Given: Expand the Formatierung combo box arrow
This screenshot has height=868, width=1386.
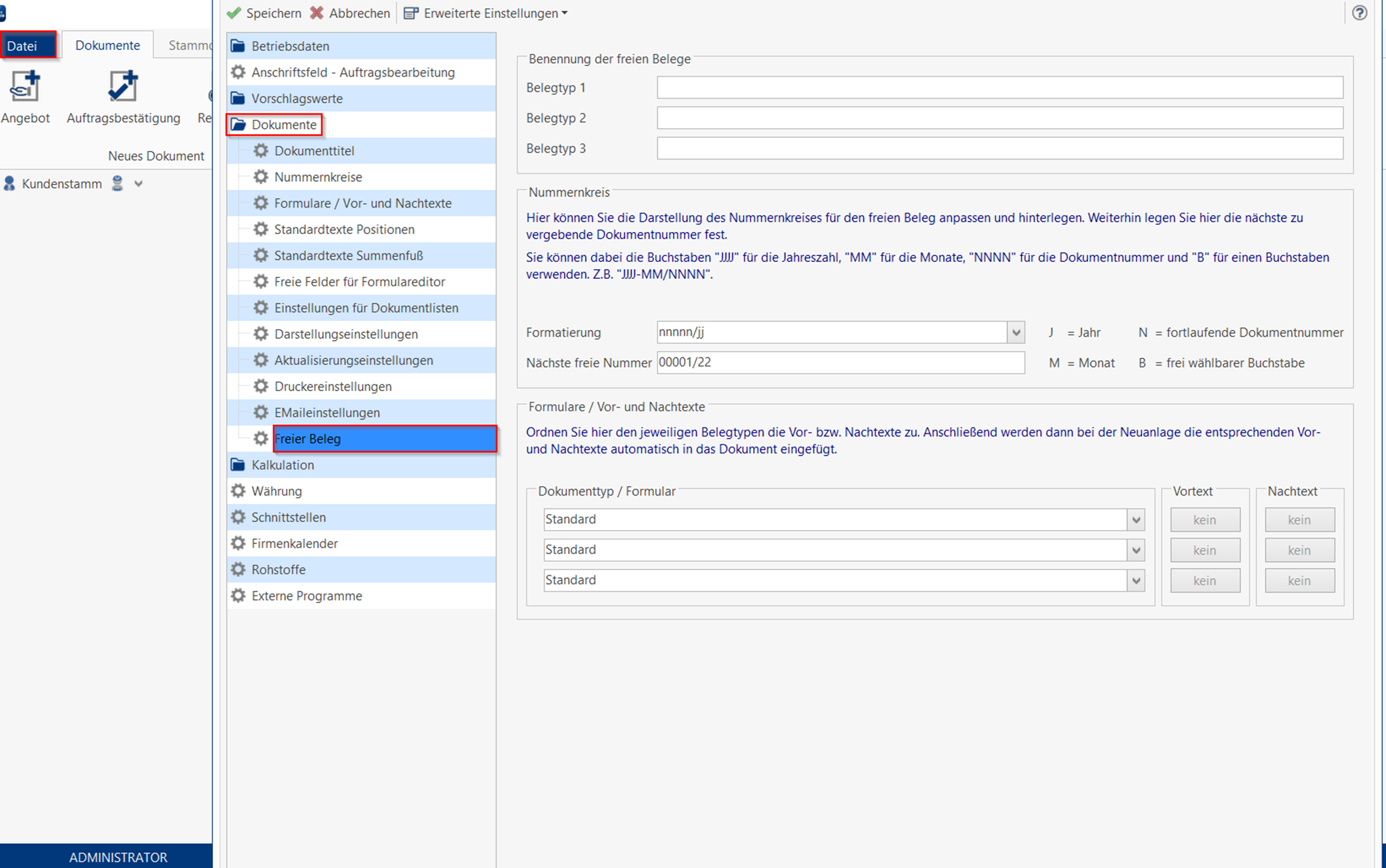Looking at the screenshot, I should tap(1016, 332).
